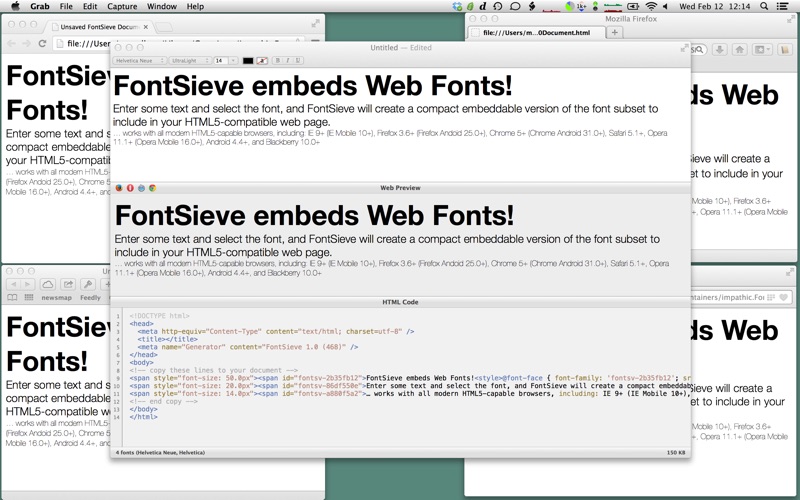Click the Firefox bookmarks menu icon
The width and height of the screenshot is (800, 500).
785,49
